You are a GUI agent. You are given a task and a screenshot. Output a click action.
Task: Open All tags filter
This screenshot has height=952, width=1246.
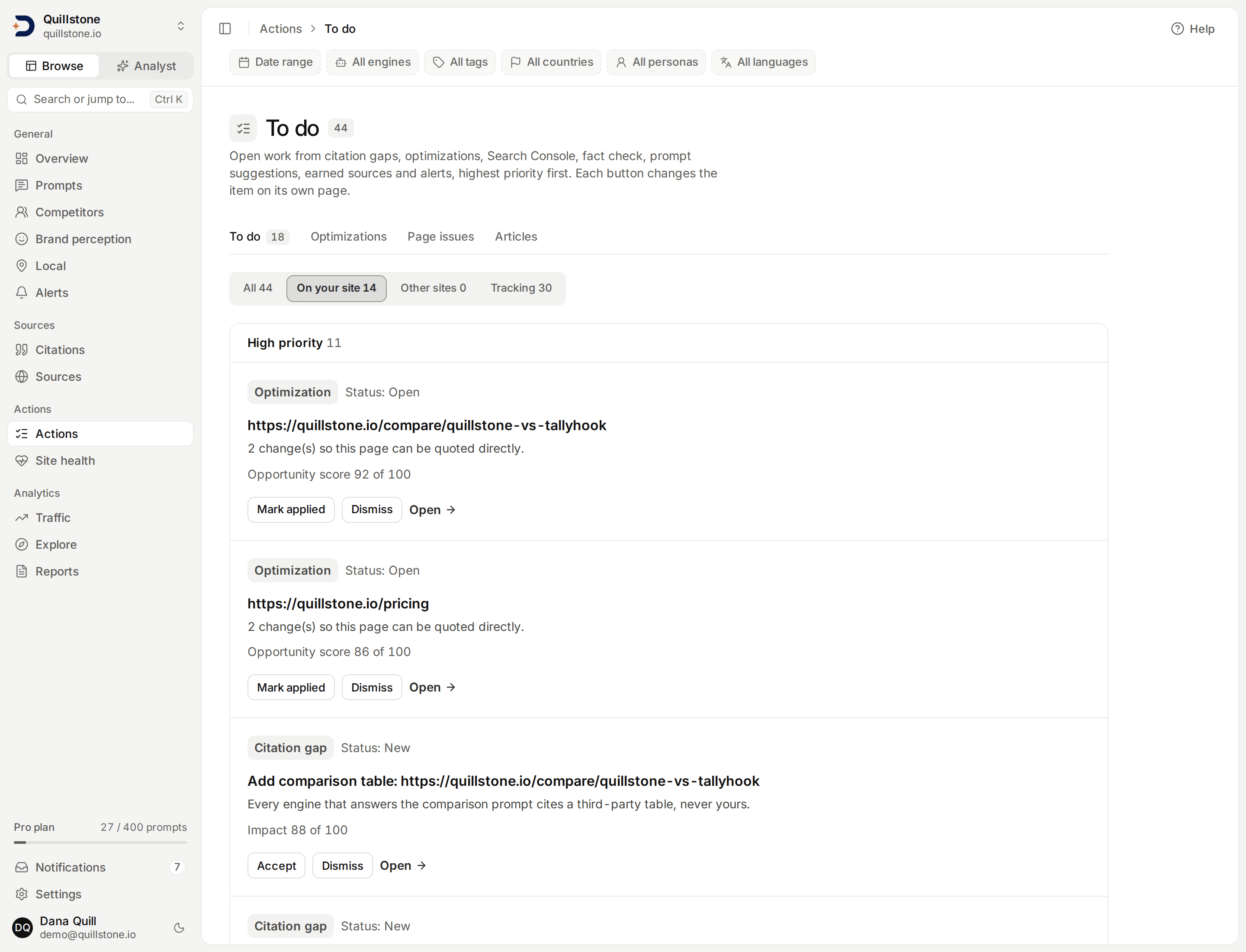[459, 62]
